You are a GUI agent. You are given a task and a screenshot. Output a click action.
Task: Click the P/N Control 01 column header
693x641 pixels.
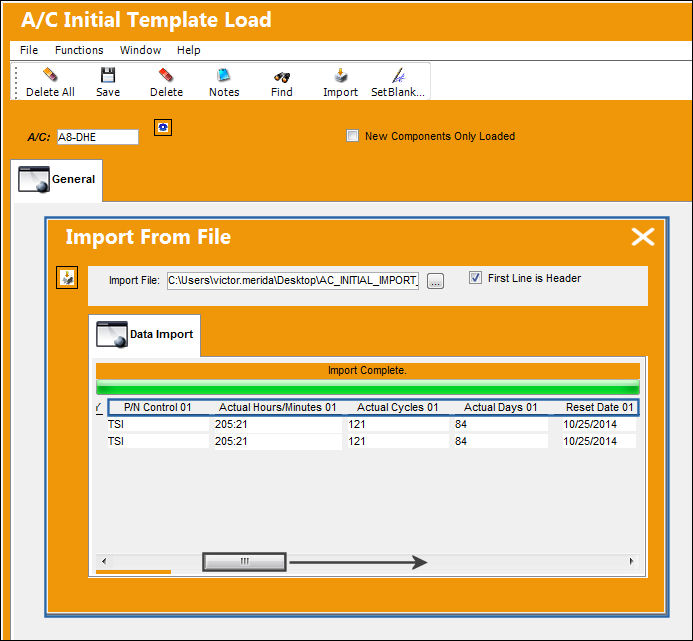coord(158,407)
